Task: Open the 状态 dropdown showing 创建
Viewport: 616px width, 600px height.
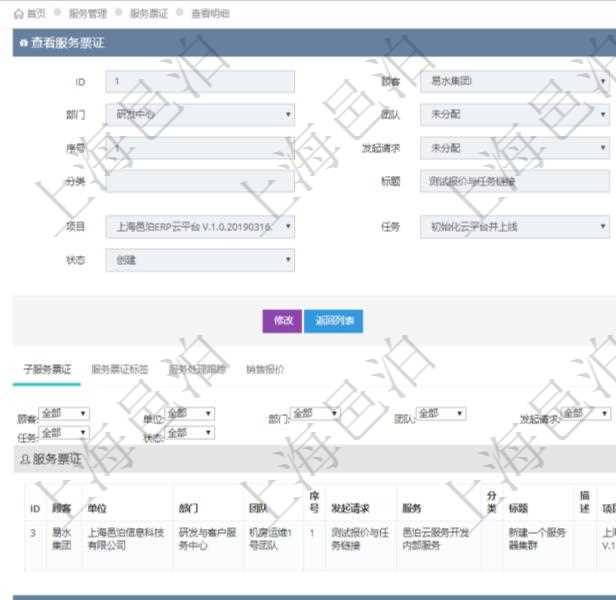Action: click(200, 260)
